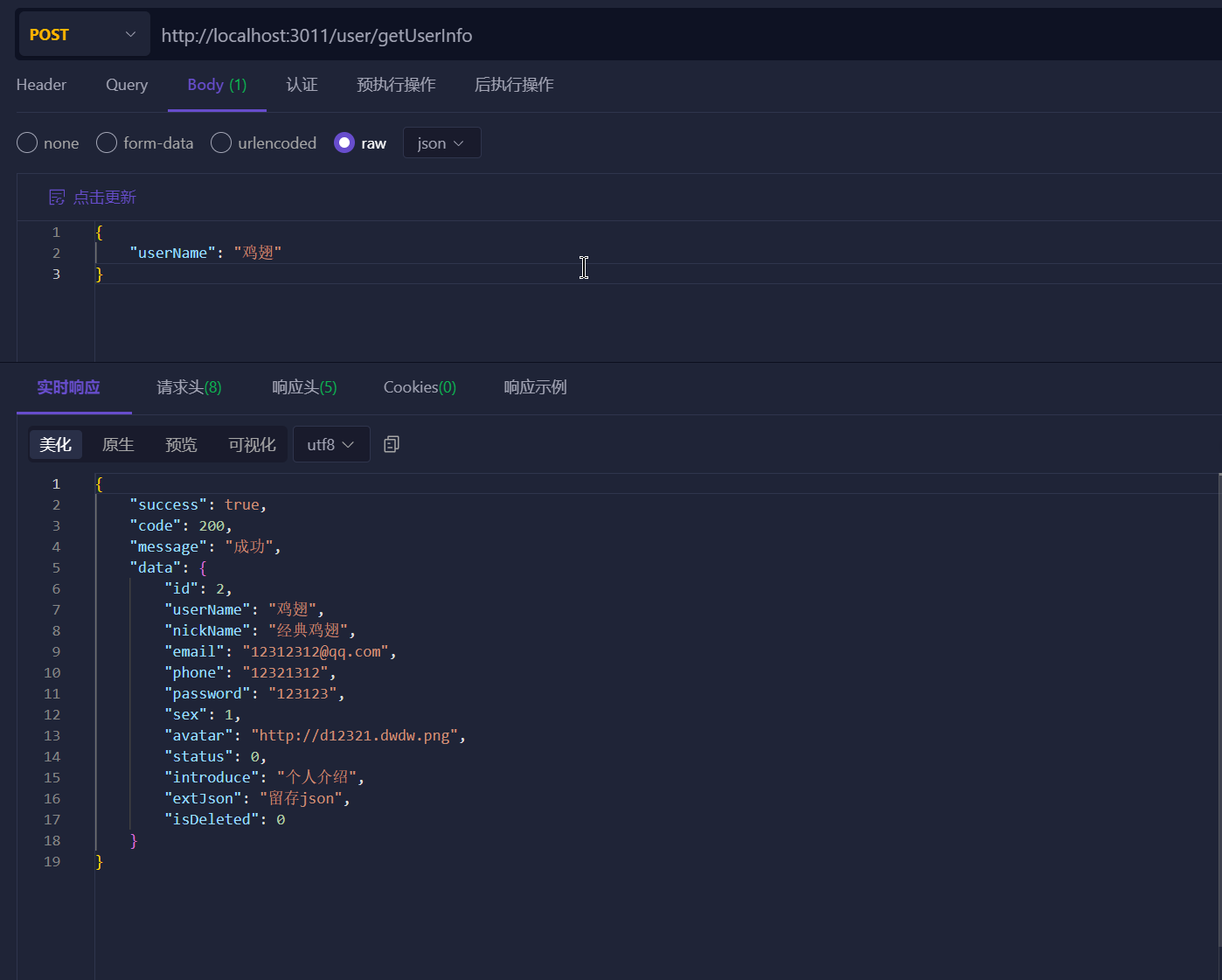Click request body line number 3
This screenshot has width=1222, height=980.
[x=56, y=274]
